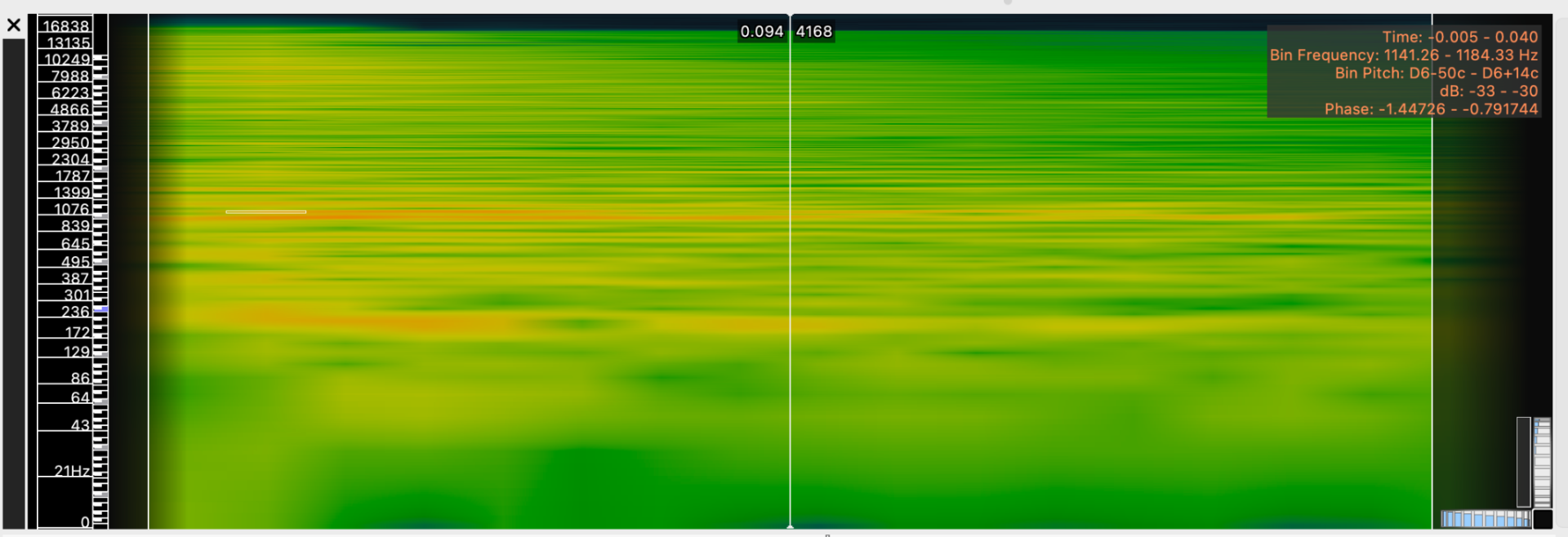Image resolution: width=1568 pixels, height=537 pixels.
Task: Click the 301 frequency scale label
Action: click(77, 295)
